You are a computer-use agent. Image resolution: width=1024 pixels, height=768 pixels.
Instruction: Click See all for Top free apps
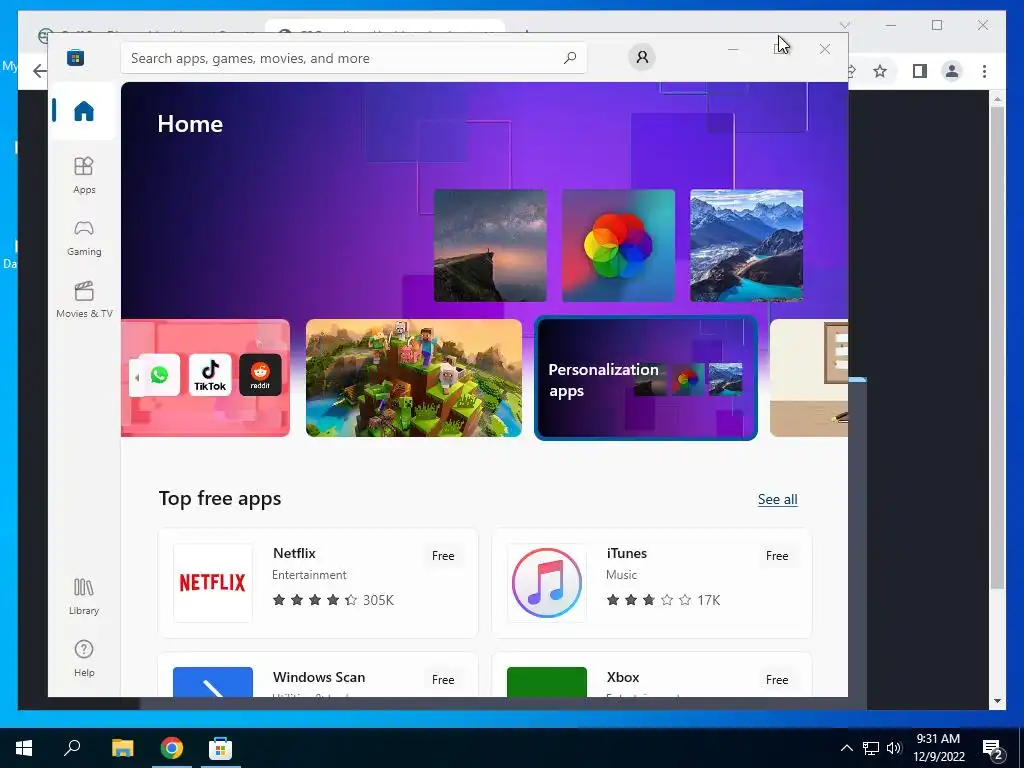[x=777, y=500]
